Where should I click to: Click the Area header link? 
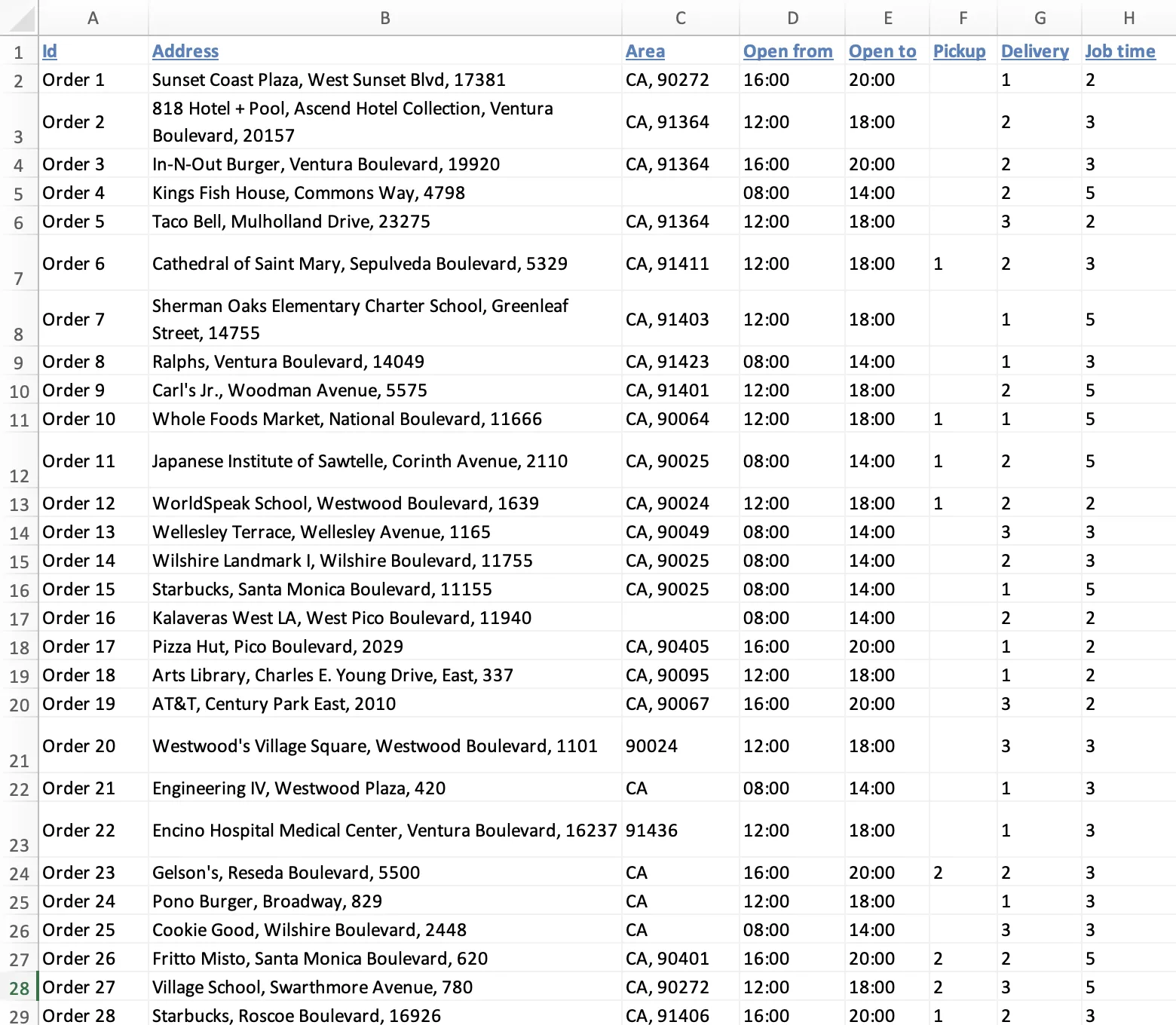tap(645, 51)
